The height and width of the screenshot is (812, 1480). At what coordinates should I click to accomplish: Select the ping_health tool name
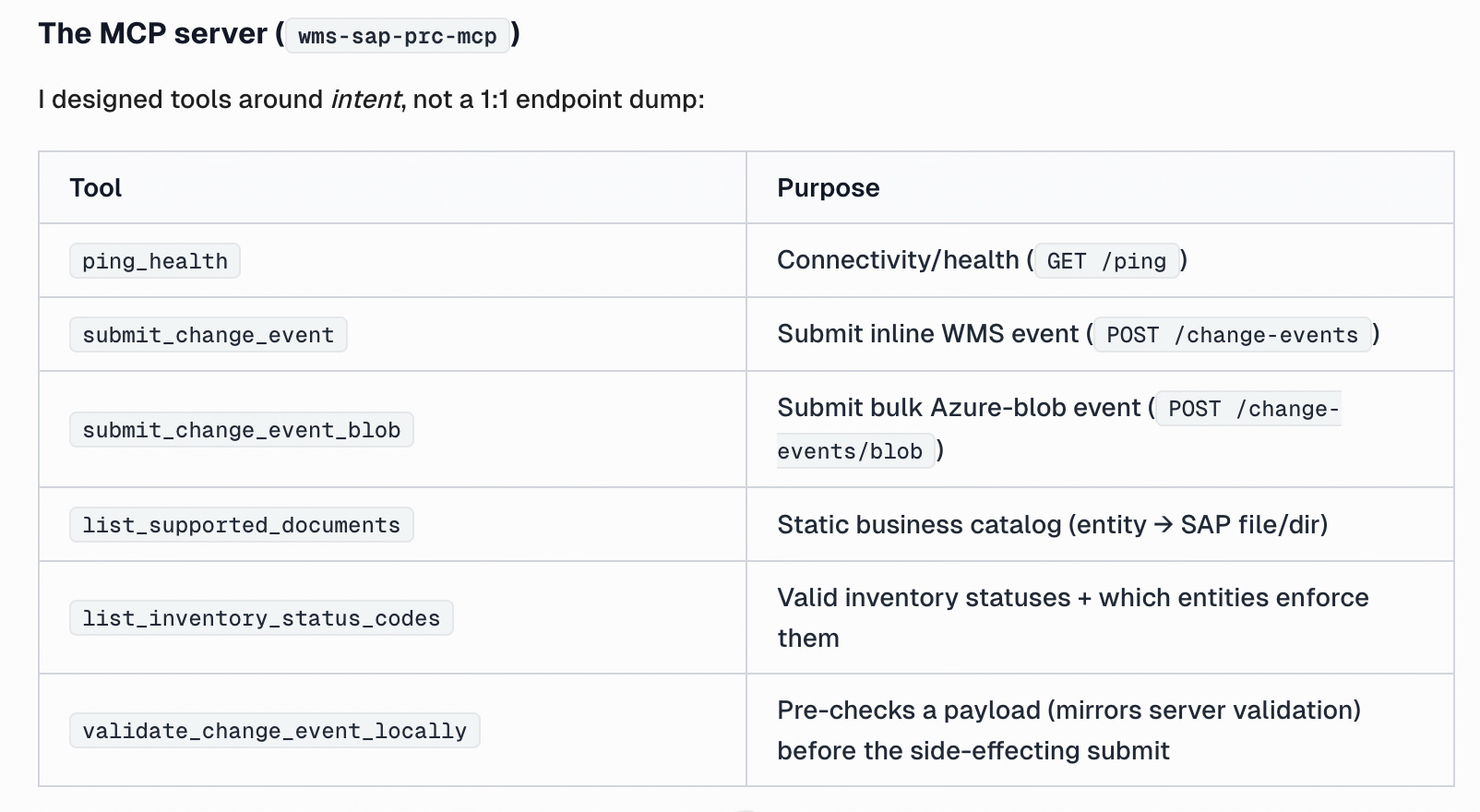pyautogui.click(x=155, y=261)
